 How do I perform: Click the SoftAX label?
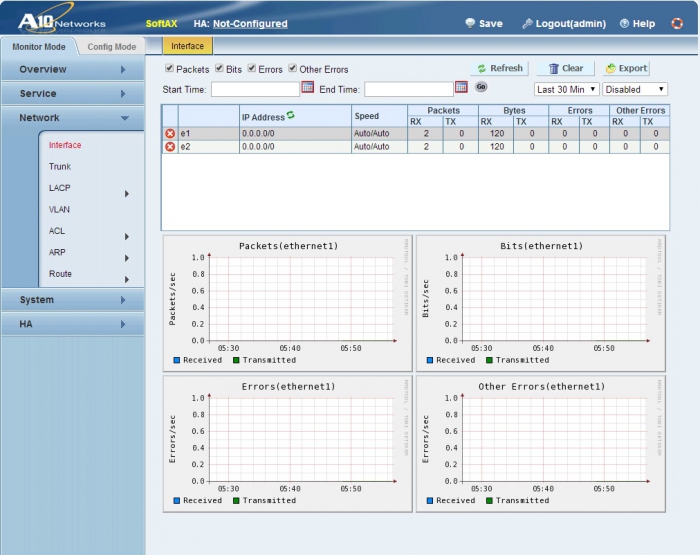point(161,24)
